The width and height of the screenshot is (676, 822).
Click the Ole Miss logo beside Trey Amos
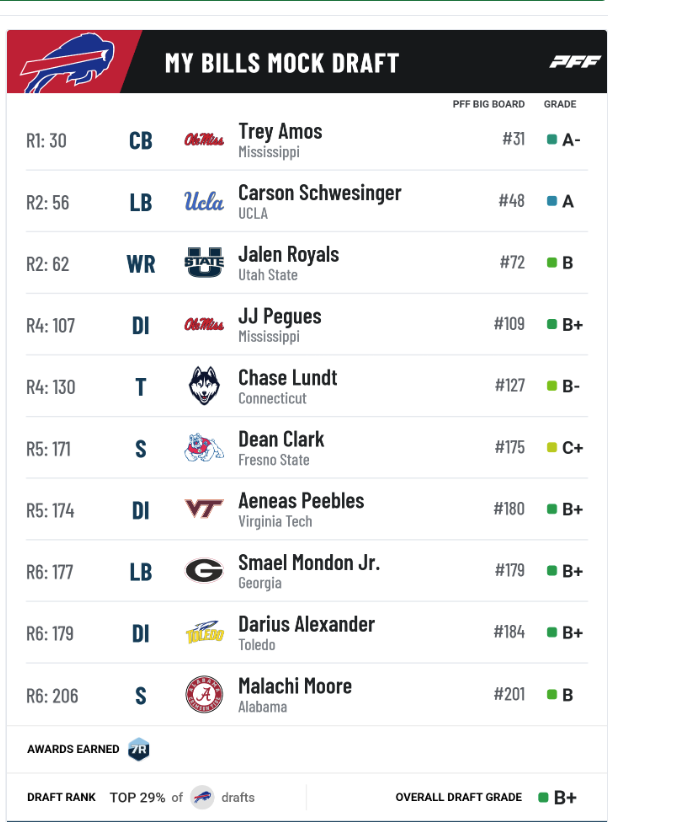(x=204, y=140)
